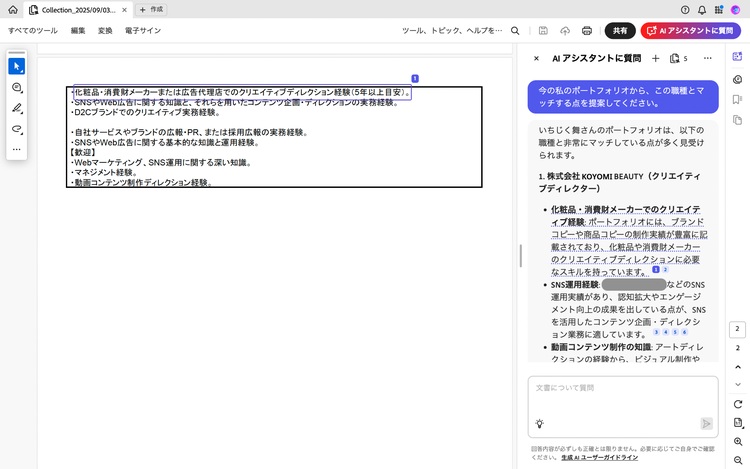Choose the comment tool in quick toolbar

pos(16,88)
